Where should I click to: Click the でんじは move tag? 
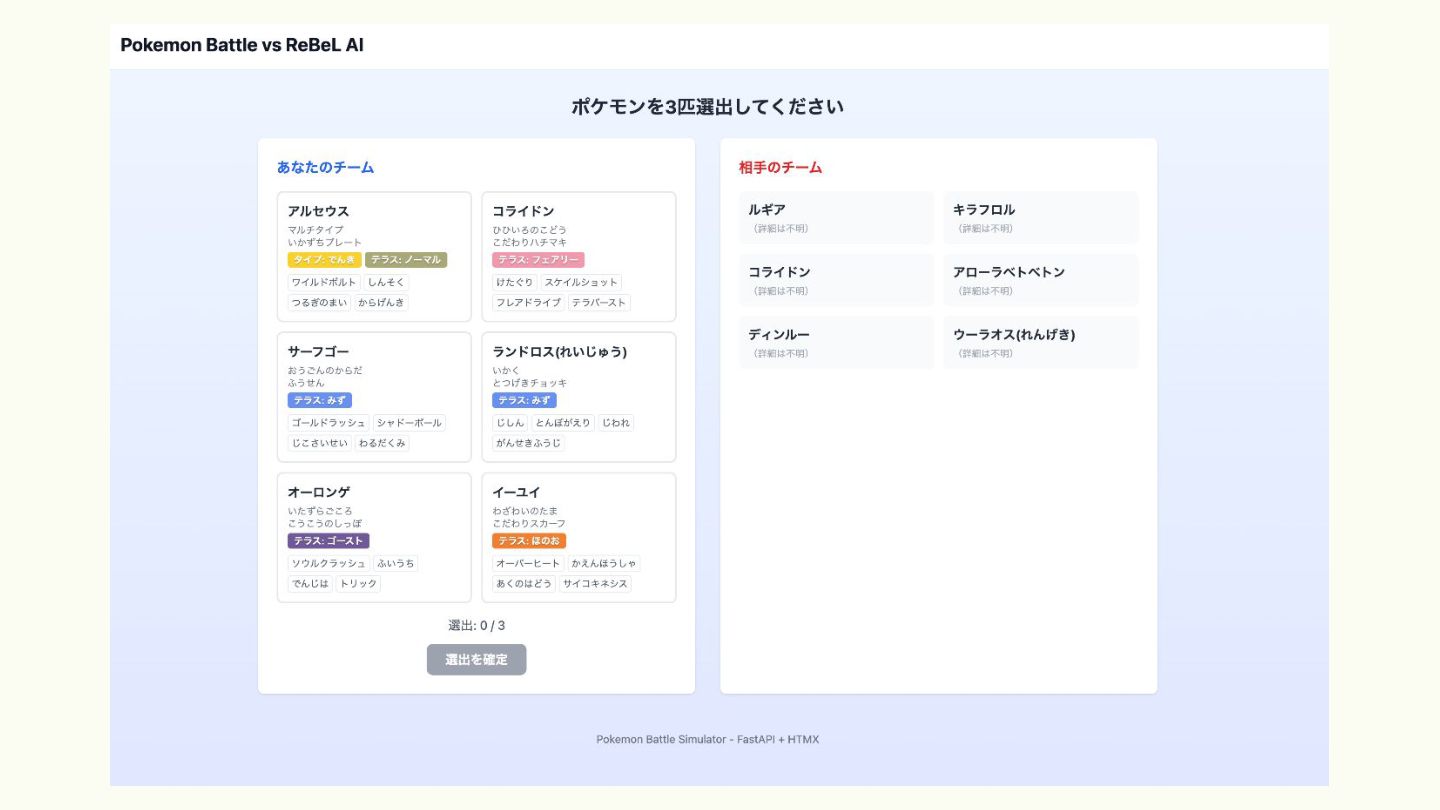click(310, 584)
